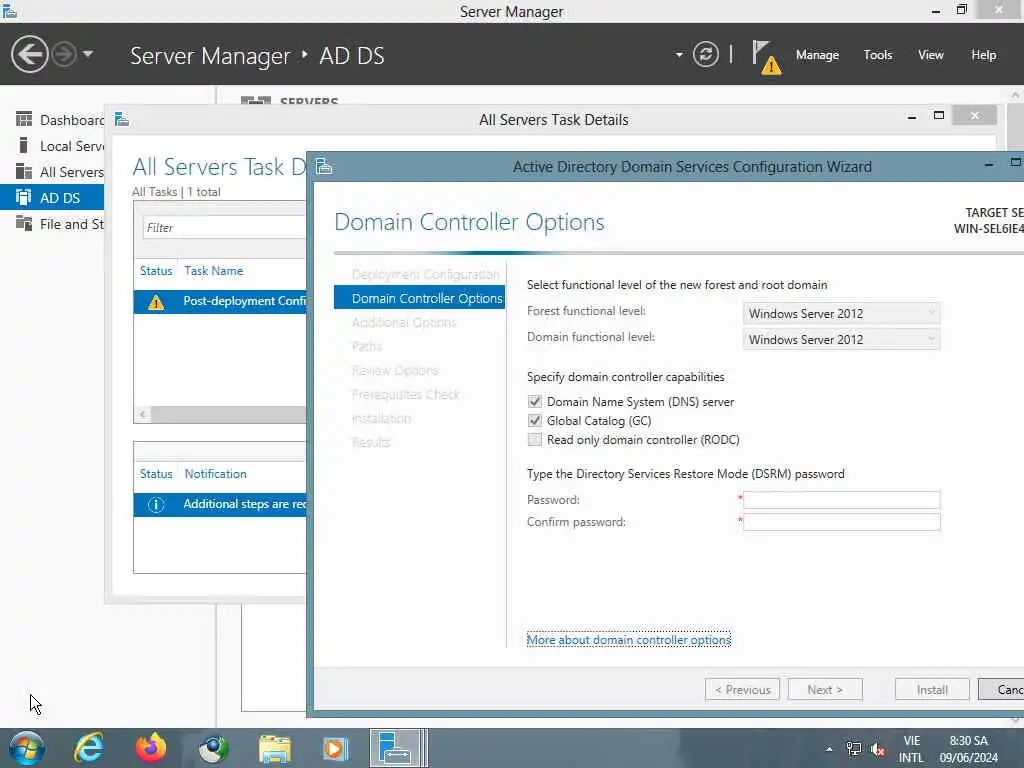The height and width of the screenshot is (768, 1024).
Task: Click the Server Manager app icon in title bar
Action: pyautogui.click(x=9, y=10)
